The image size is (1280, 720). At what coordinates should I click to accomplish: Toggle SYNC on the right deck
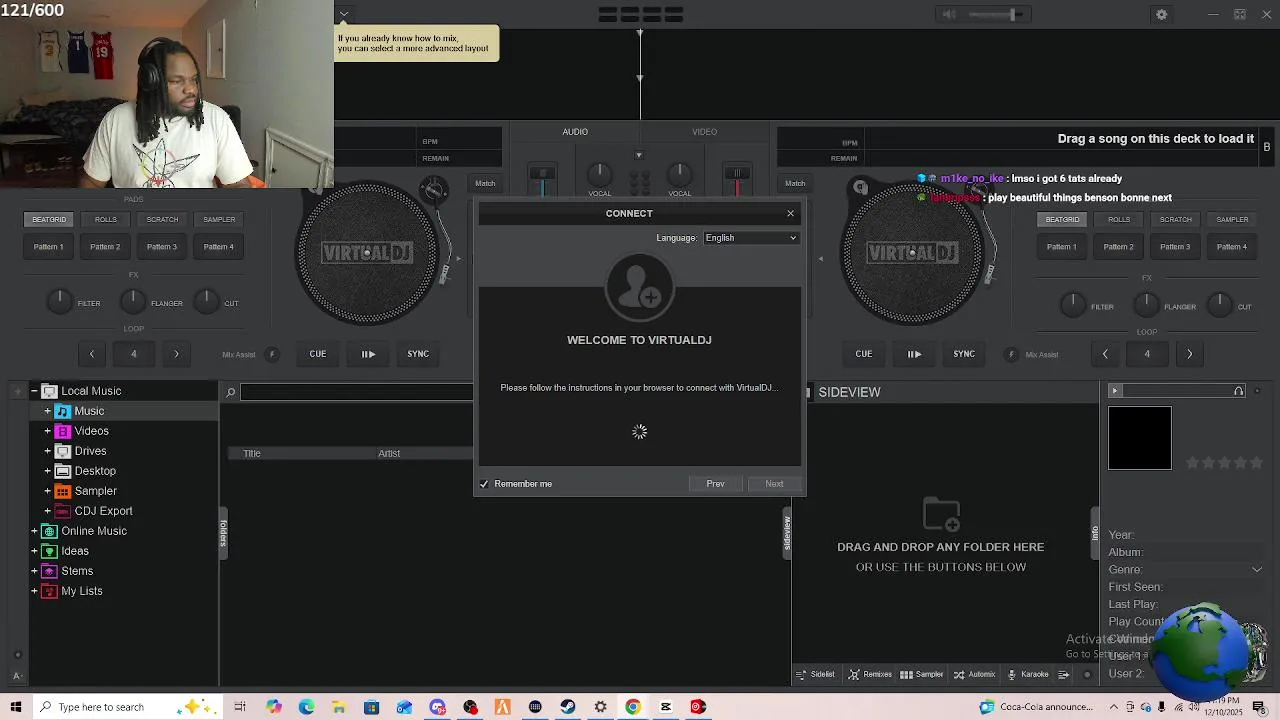(x=964, y=354)
